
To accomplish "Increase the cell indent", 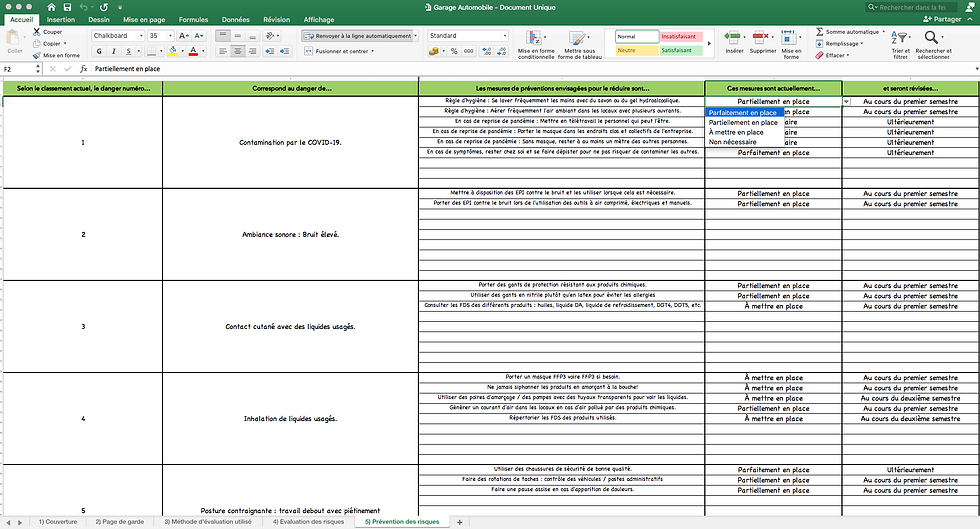I will [x=284, y=51].
